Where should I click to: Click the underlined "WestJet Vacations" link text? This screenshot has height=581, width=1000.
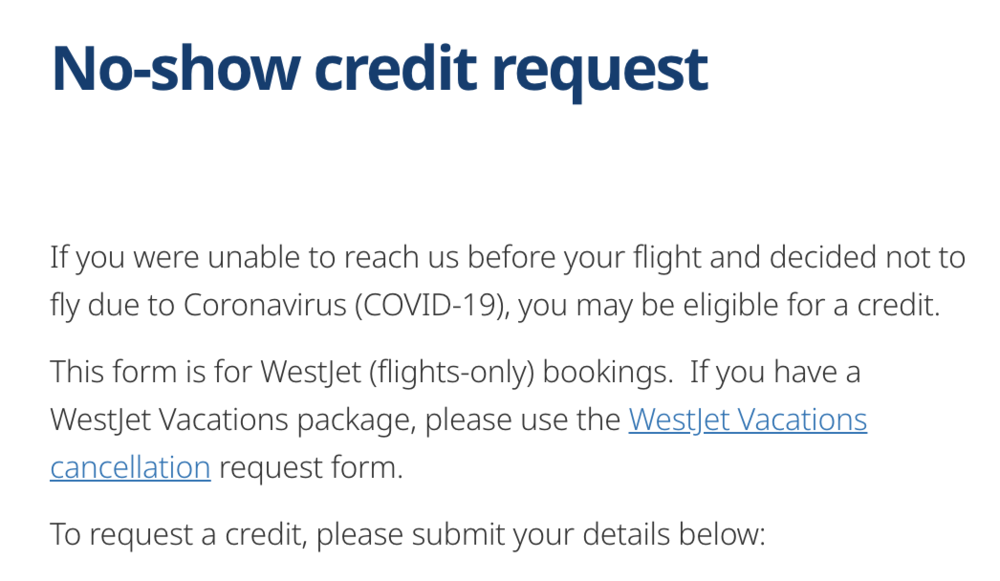[747, 419]
